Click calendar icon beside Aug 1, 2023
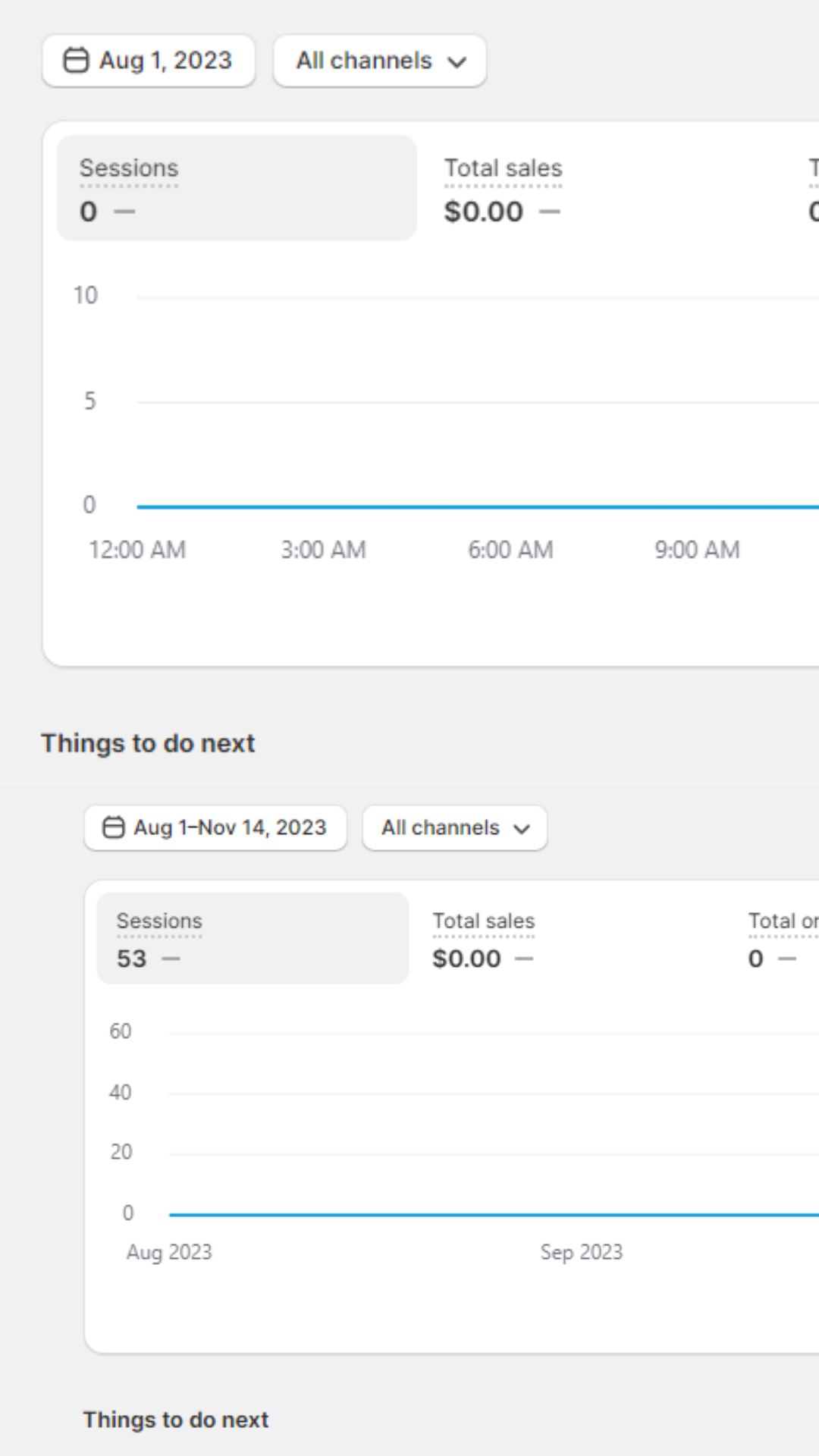Viewport: 819px width, 1456px height. point(76,61)
